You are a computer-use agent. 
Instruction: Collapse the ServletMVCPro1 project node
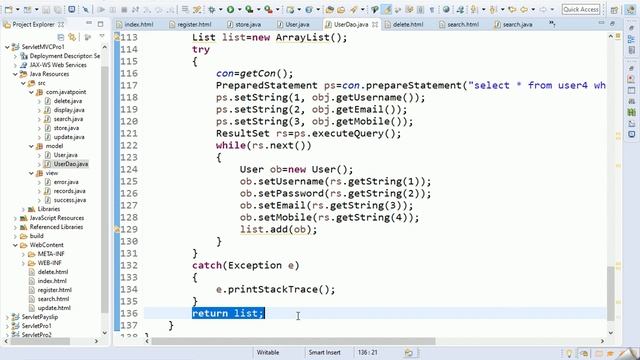7,47
